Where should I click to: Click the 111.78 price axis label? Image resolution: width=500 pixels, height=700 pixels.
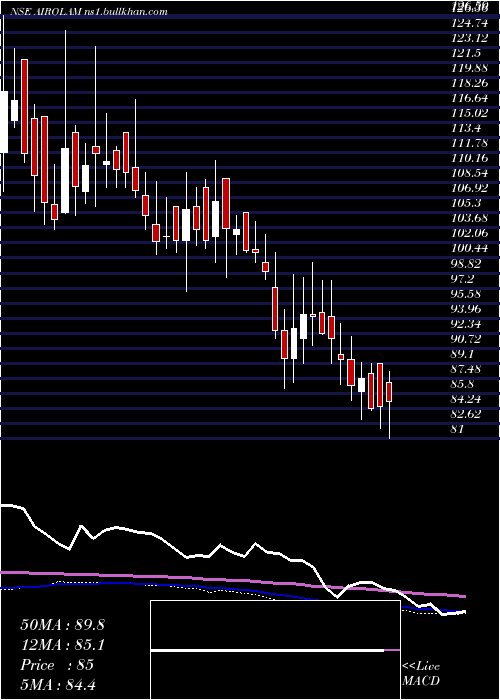click(x=470, y=143)
